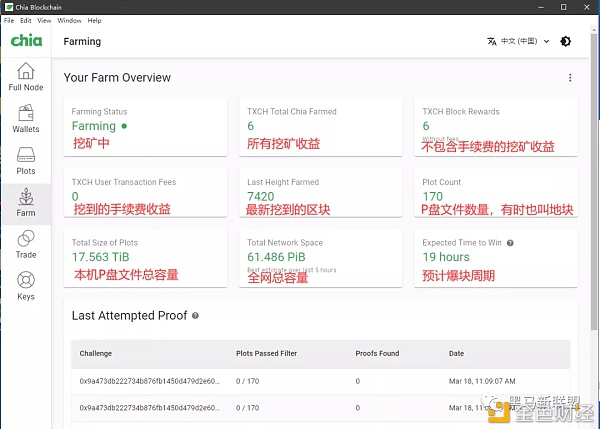Click the Last Attempted Proof help icon
The width and height of the screenshot is (600, 429).
(195, 316)
